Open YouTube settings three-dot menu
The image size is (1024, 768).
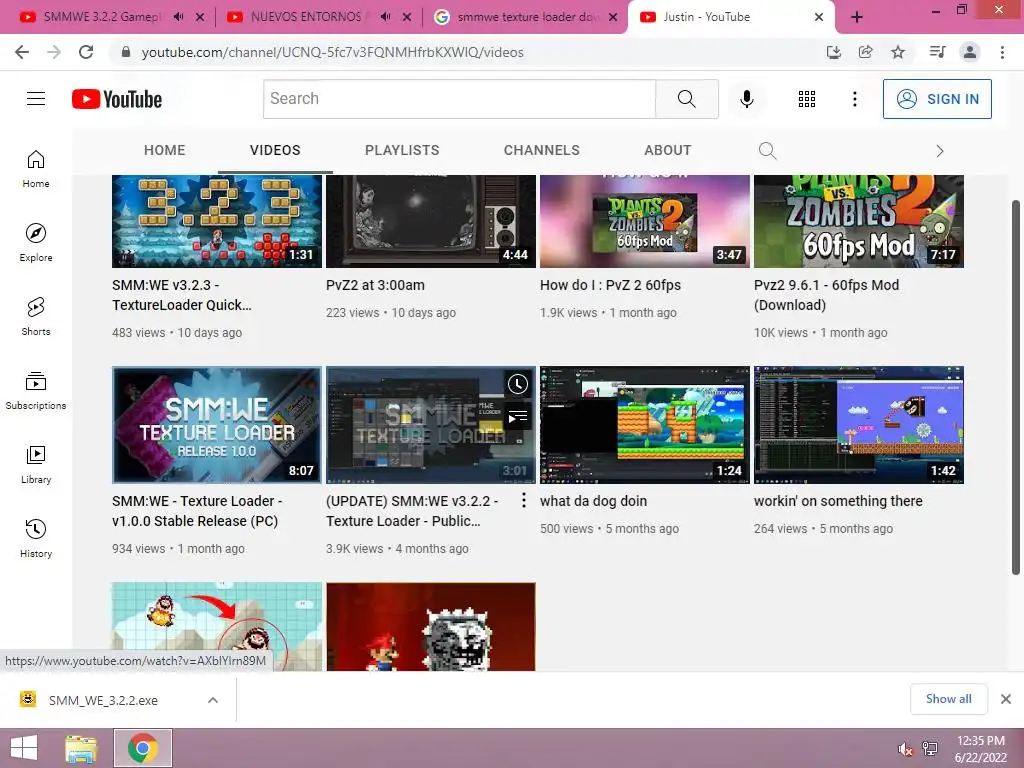point(854,99)
